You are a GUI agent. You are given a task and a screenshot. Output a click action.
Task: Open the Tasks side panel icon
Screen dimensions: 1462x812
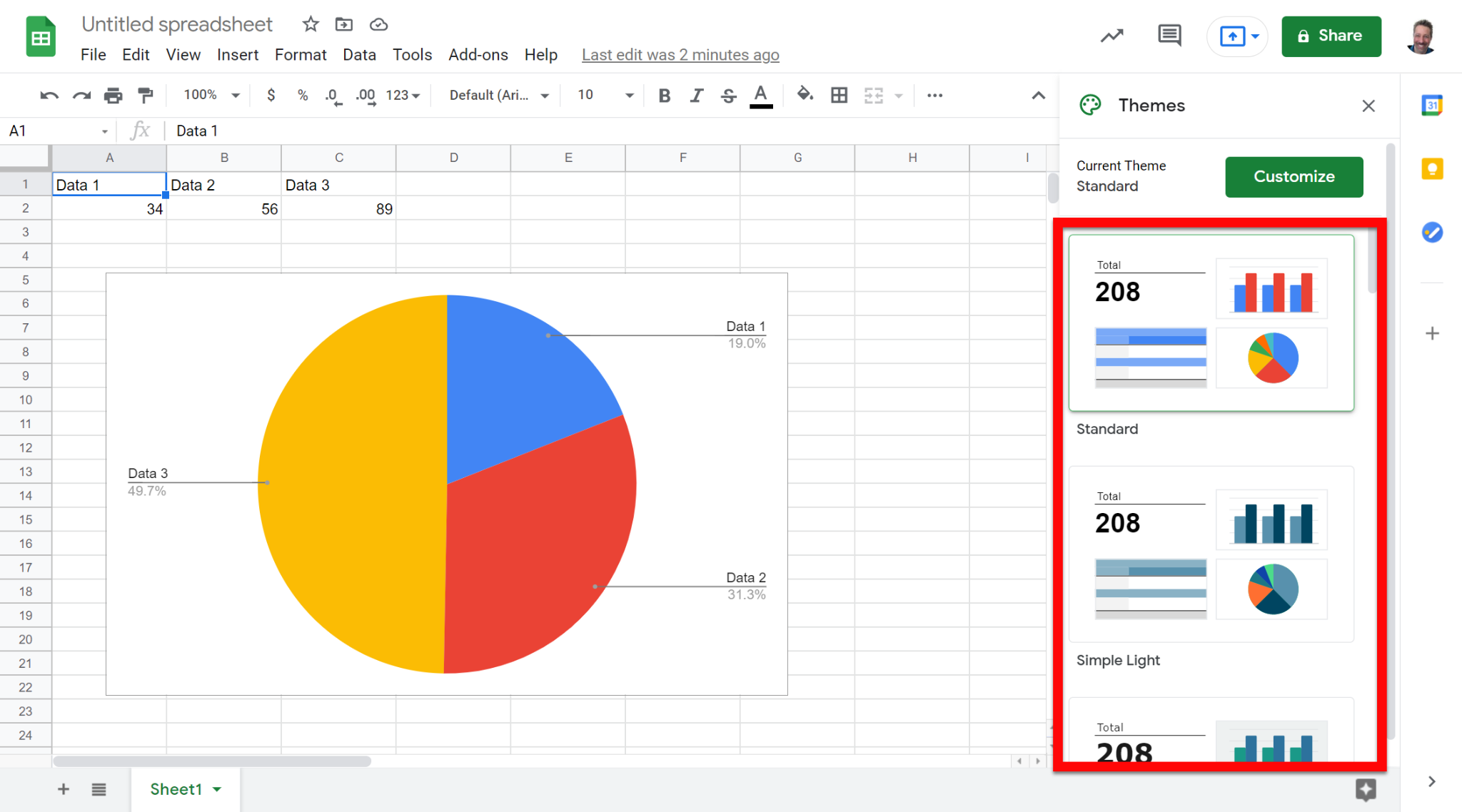1431,233
